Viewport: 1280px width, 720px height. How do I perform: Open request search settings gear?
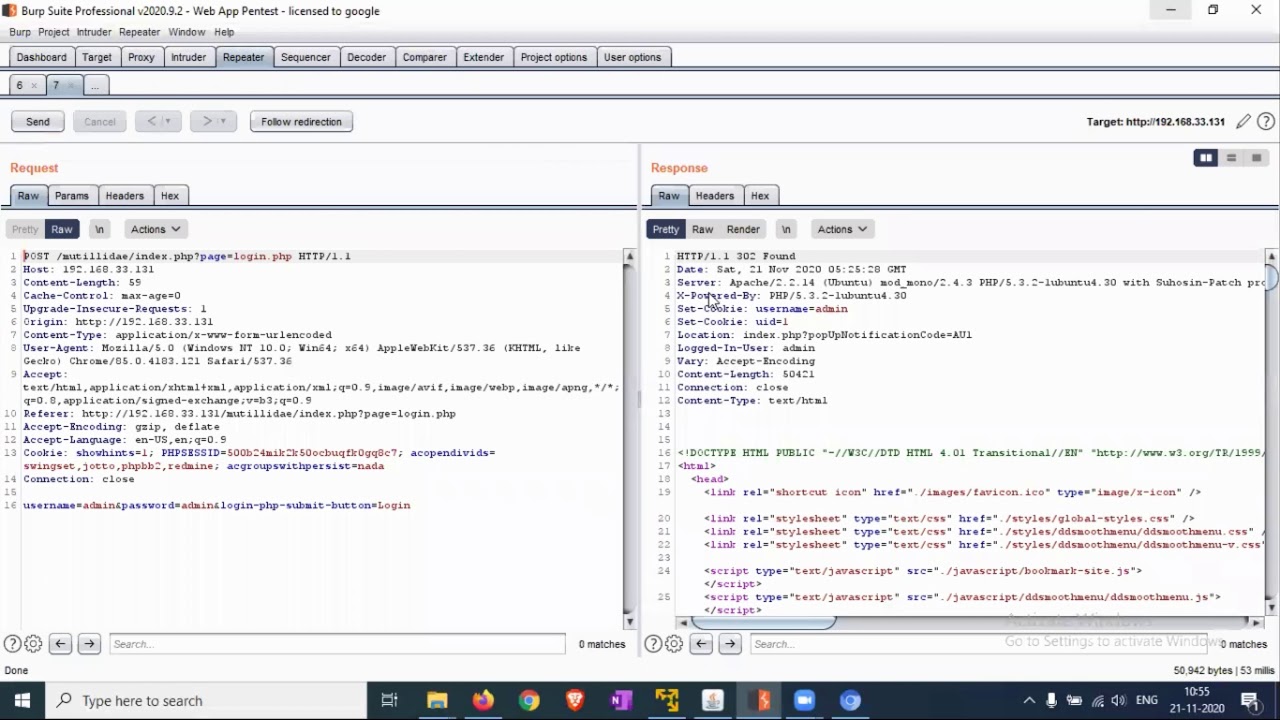tap(33, 644)
